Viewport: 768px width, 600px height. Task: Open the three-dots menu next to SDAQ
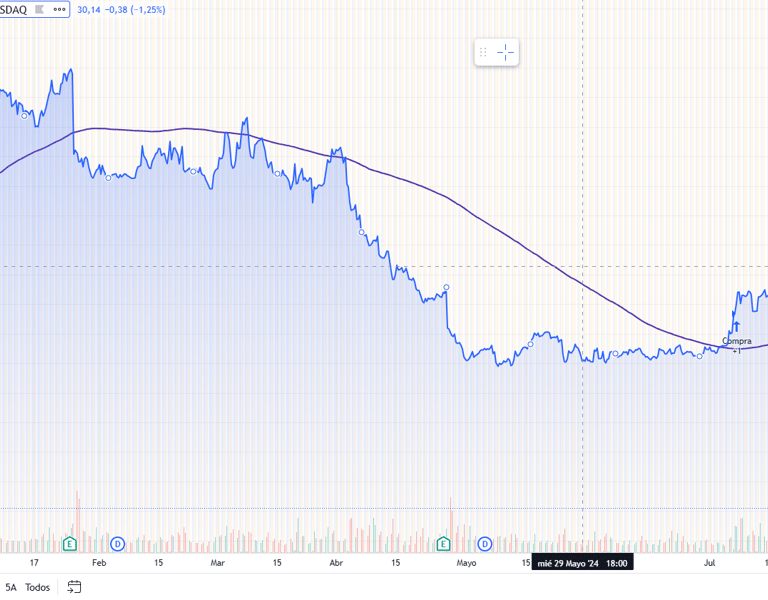point(59,9)
